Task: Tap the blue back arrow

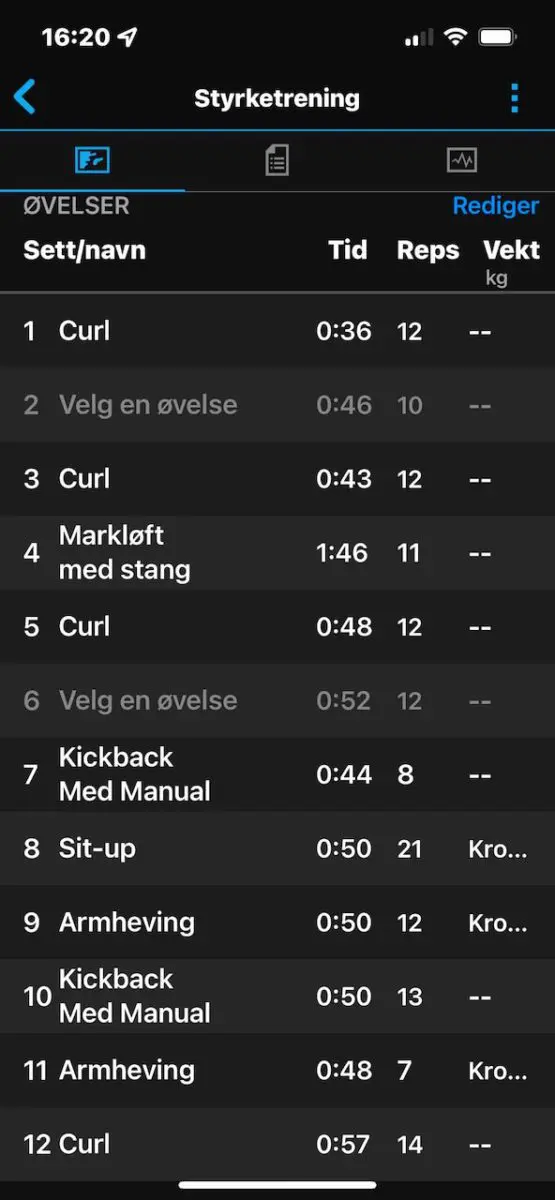Action: pos(24,97)
